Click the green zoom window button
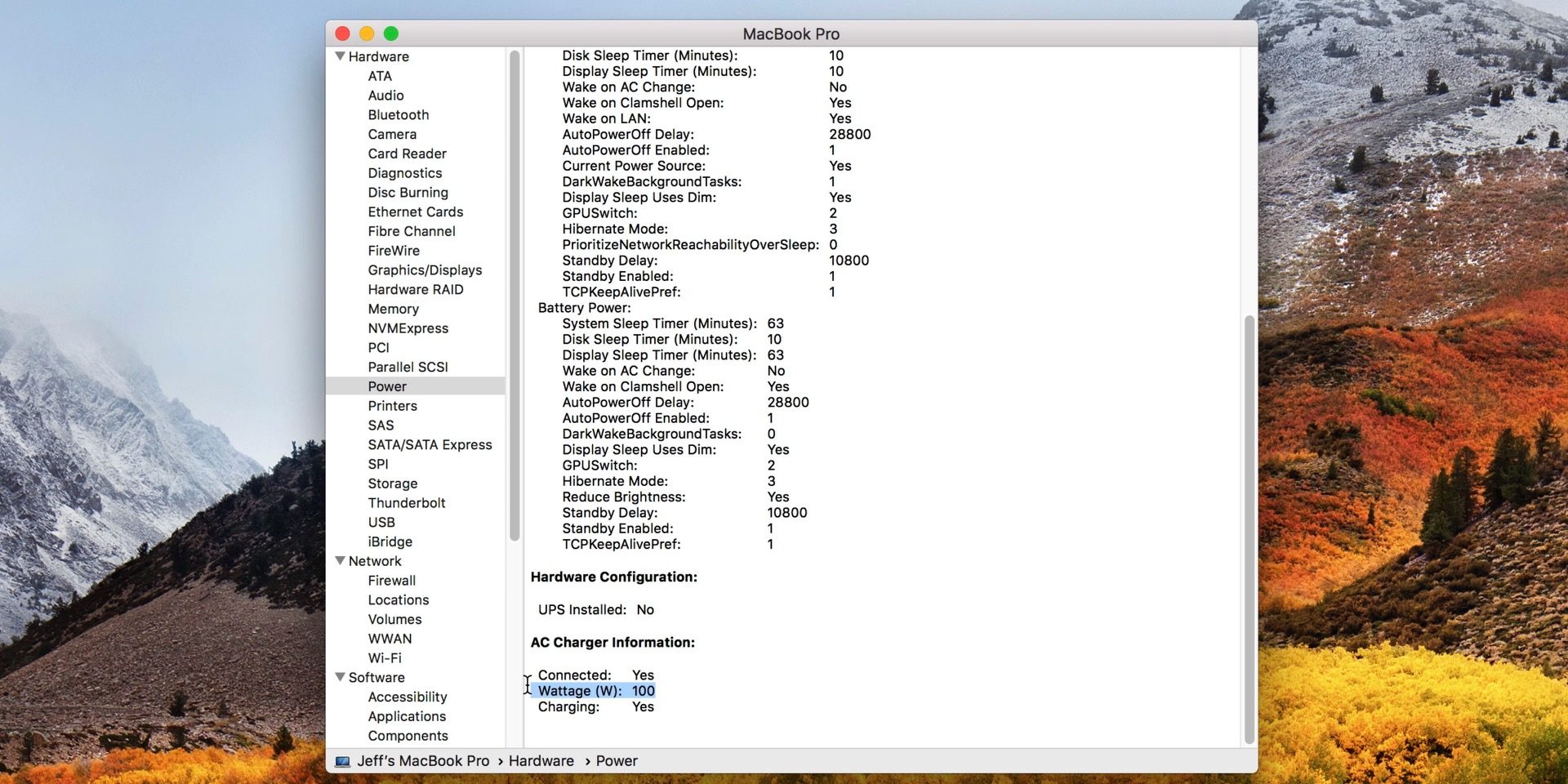 [x=391, y=33]
